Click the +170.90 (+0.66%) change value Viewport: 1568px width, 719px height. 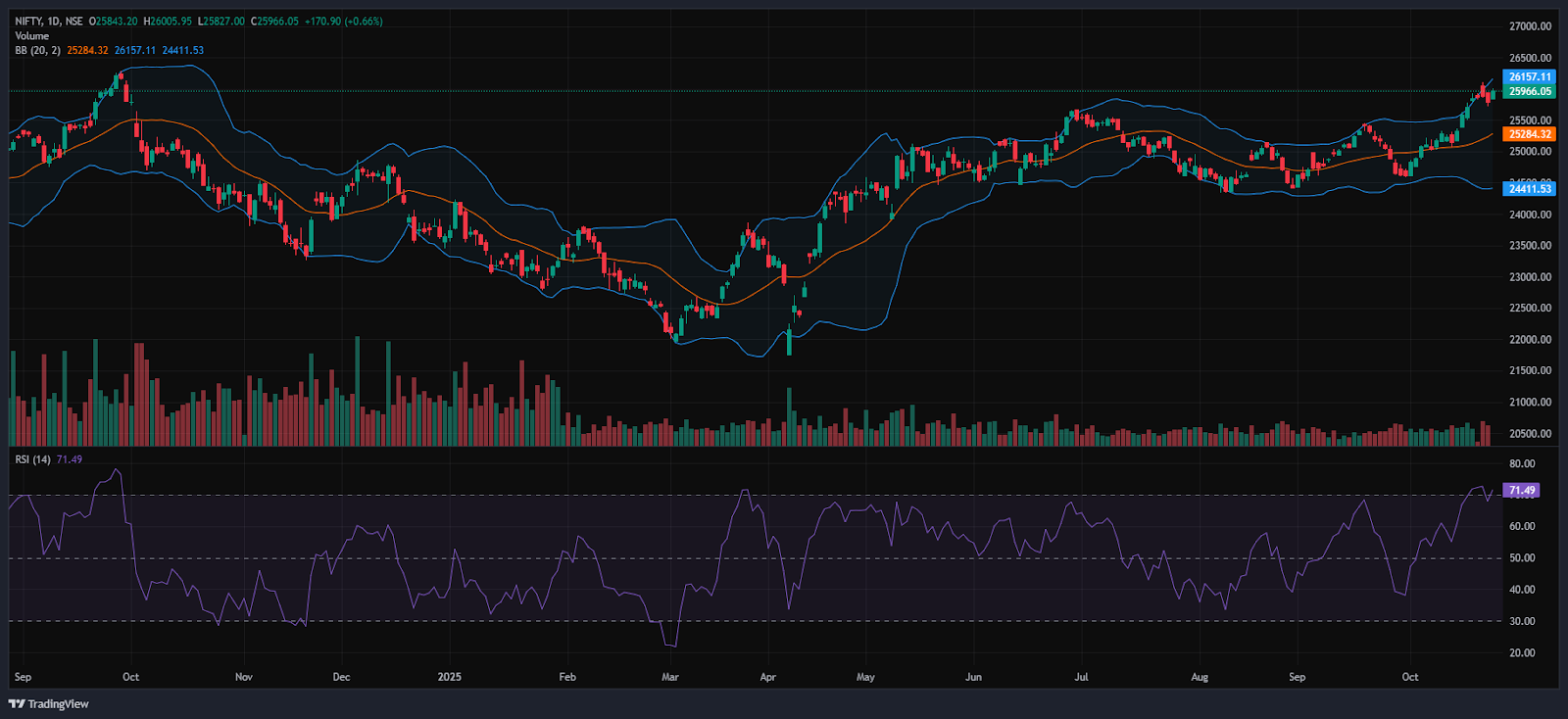pyautogui.click(x=343, y=21)
